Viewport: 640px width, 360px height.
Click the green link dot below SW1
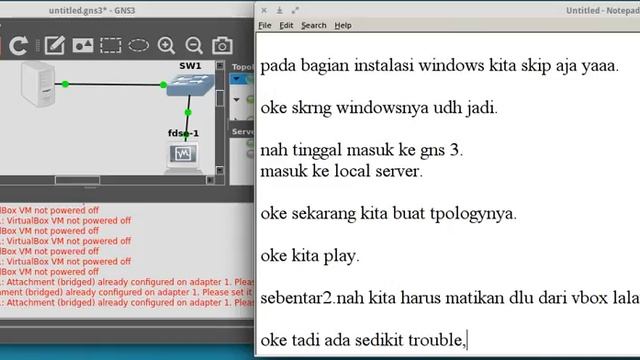pyautogui.click(x=188, y=112)
